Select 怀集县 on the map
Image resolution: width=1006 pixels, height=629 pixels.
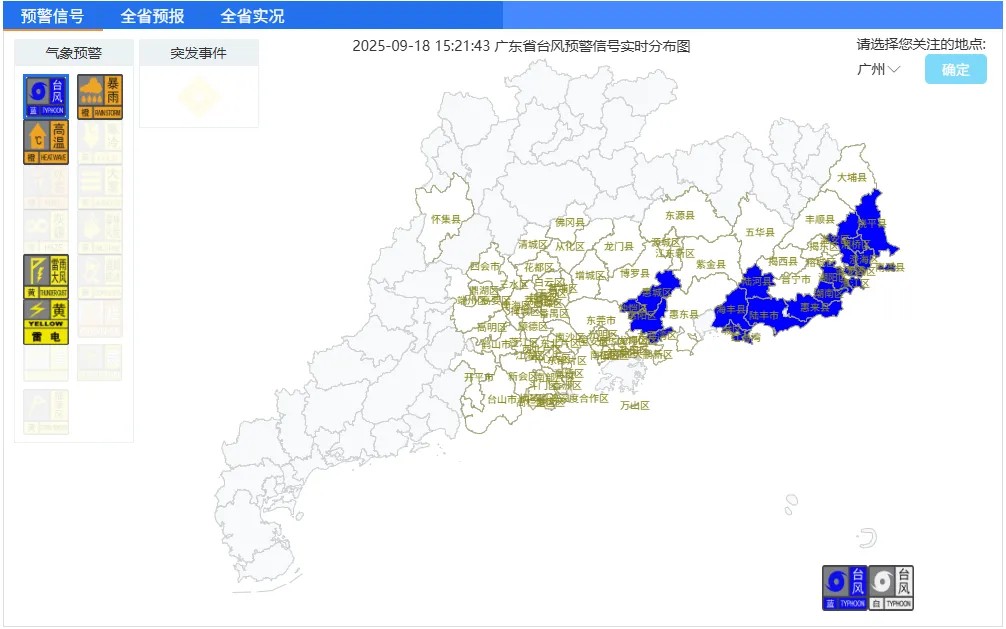tap(446, 220)
